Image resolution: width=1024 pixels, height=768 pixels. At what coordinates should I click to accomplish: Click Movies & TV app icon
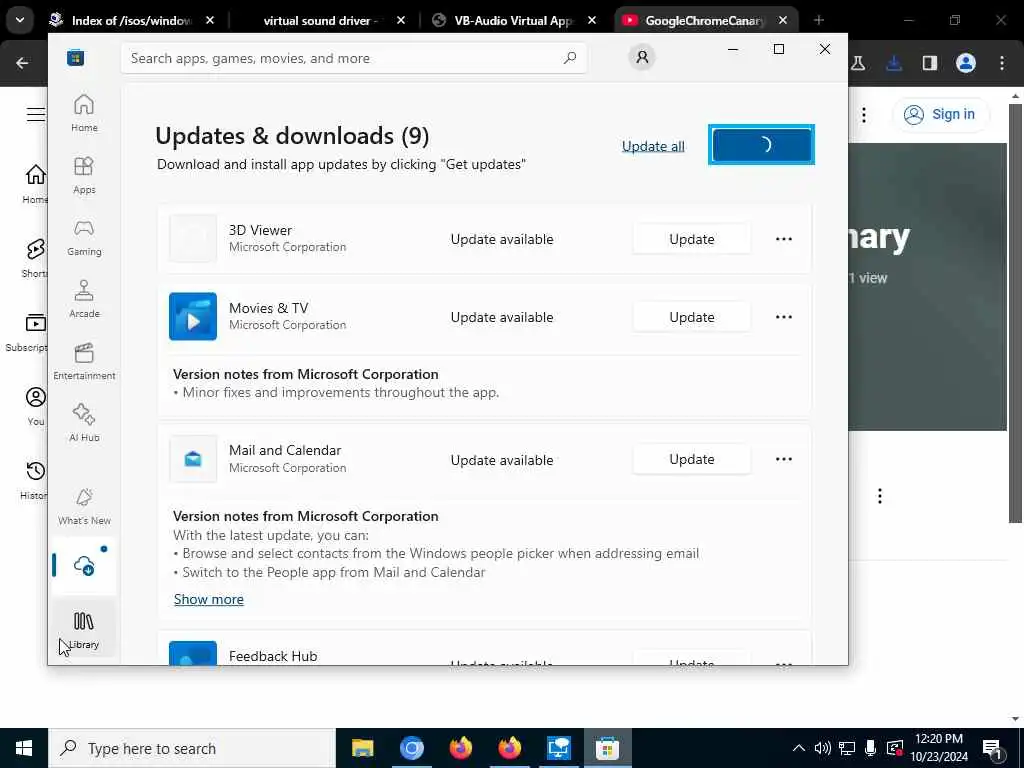pyautogui.click(x=193, y=316)
